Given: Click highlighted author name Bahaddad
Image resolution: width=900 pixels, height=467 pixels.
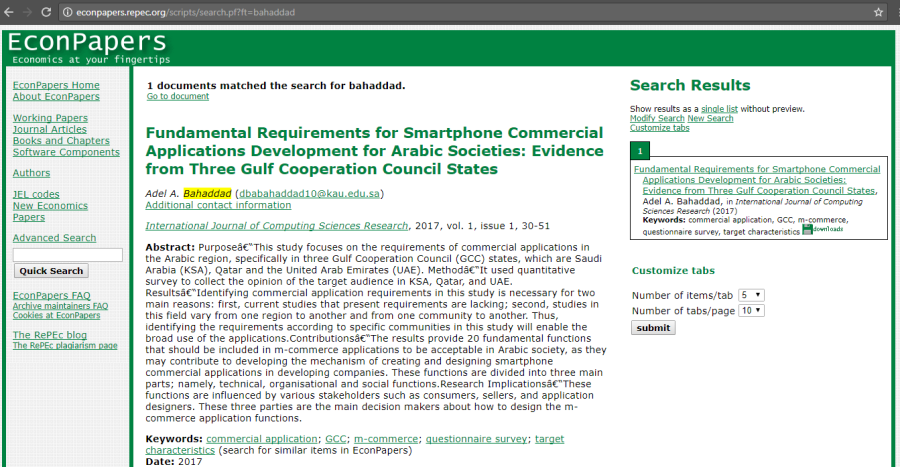Looking at the screenshot, I should [x=207, y=193].
